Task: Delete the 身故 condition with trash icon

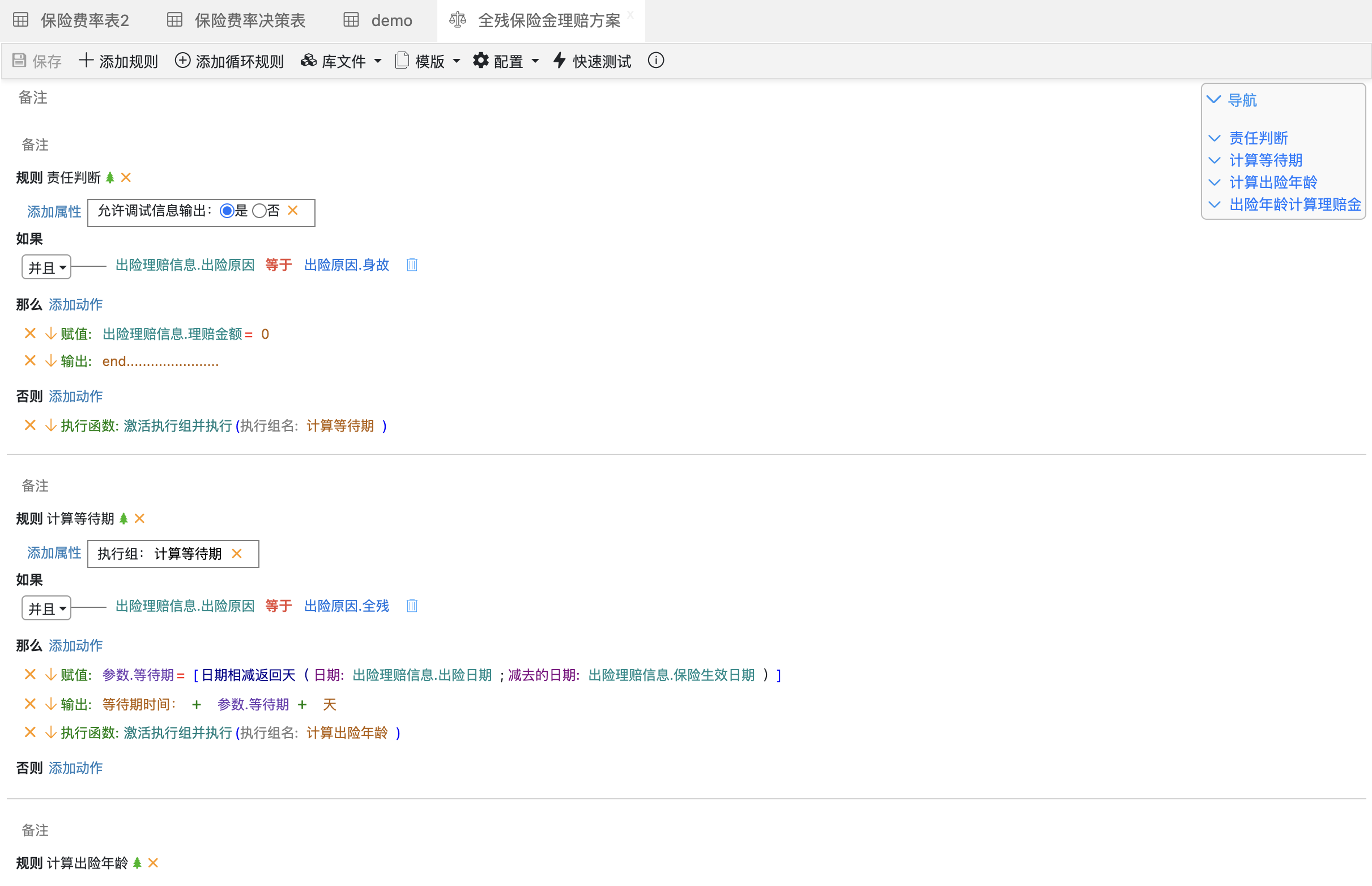Action: 412,265
